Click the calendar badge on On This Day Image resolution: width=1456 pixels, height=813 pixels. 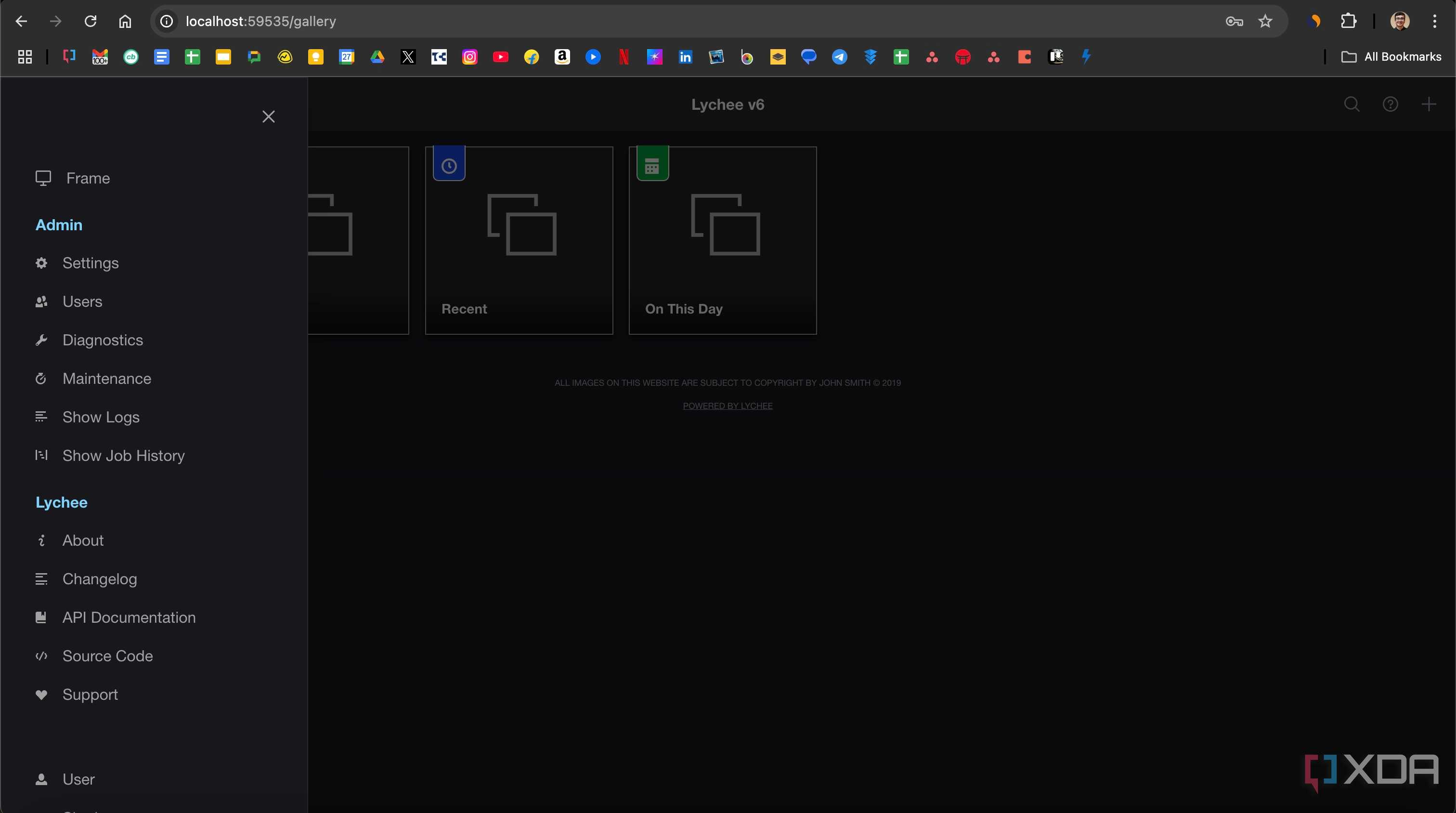coord(652,164)
